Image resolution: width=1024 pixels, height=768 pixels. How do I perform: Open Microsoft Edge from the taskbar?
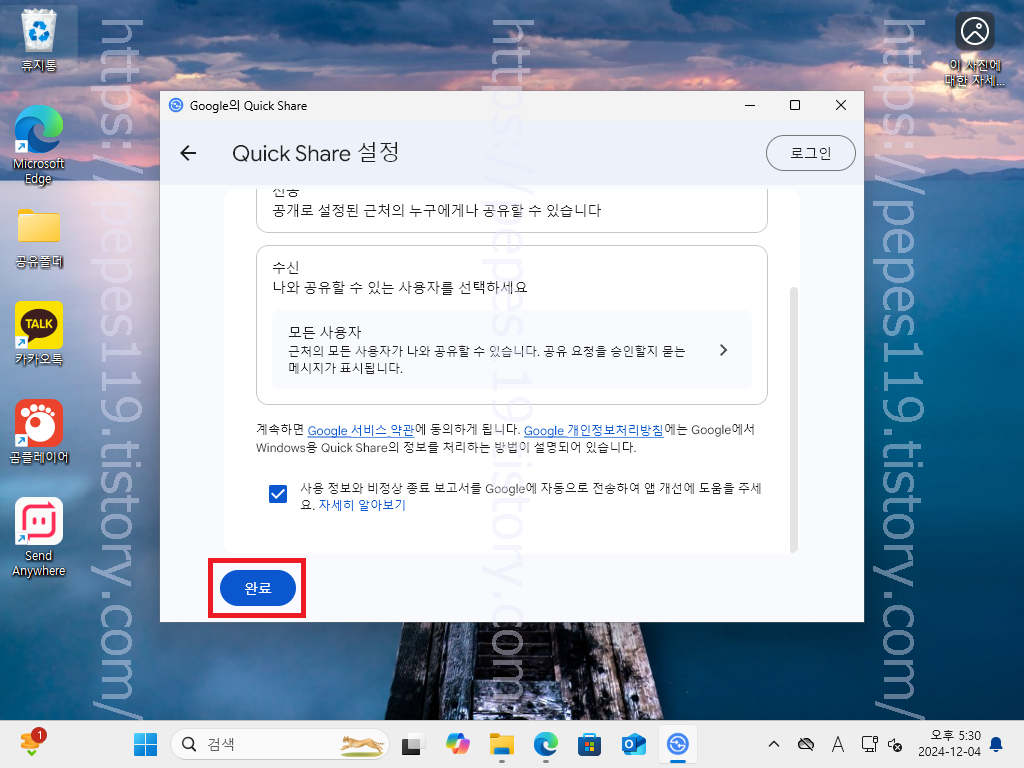(x=545, y=744)
